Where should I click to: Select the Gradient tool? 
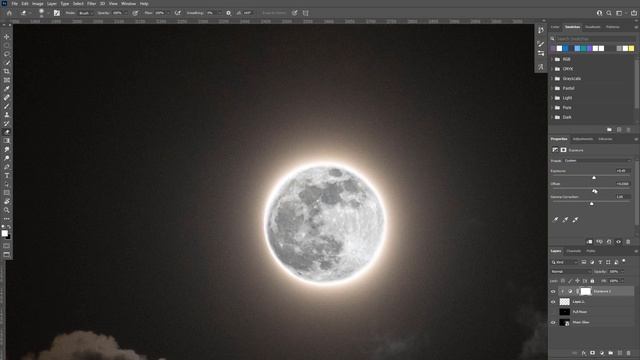point(7,141)
